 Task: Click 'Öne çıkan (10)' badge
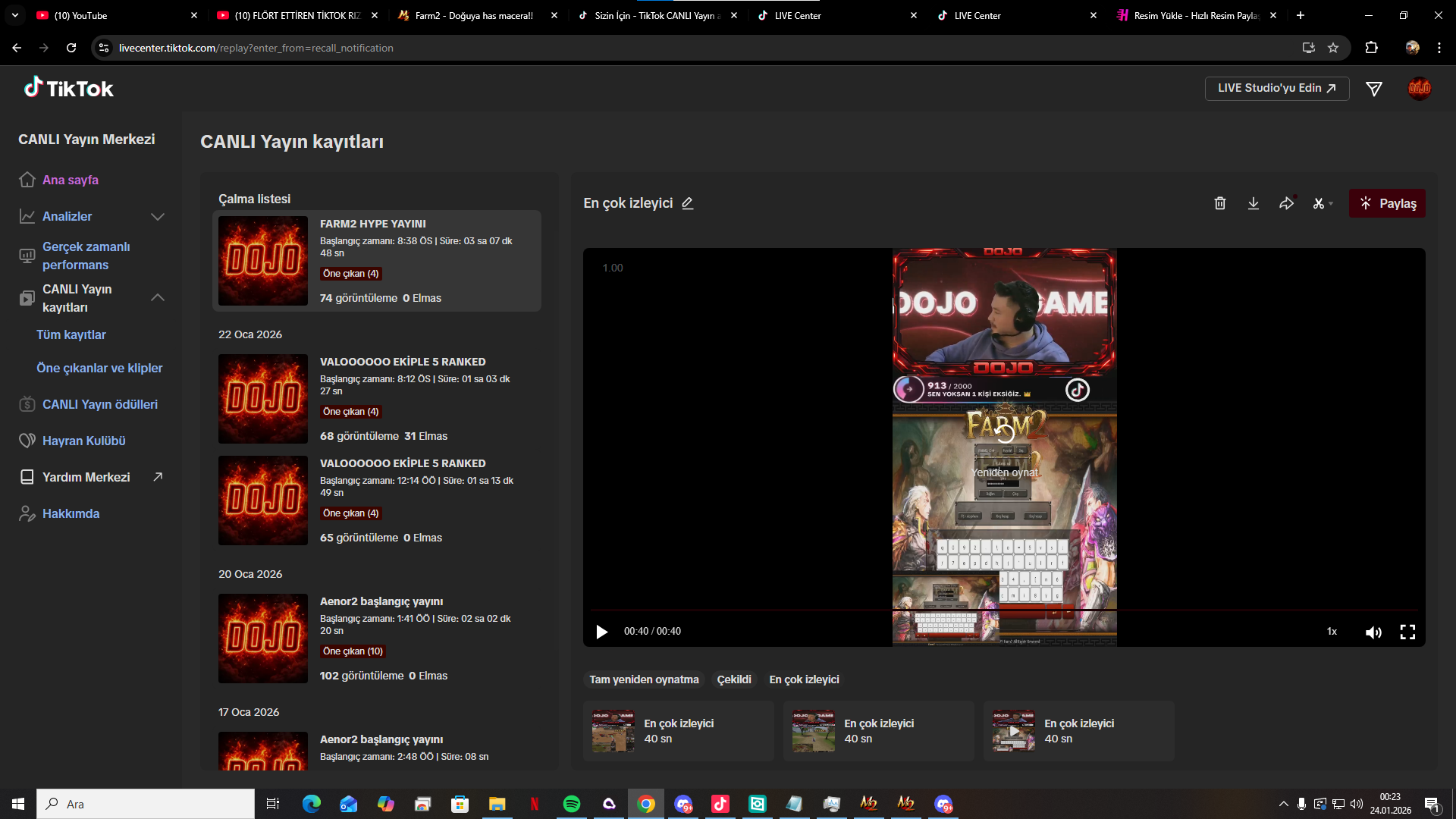pos(353,651)
